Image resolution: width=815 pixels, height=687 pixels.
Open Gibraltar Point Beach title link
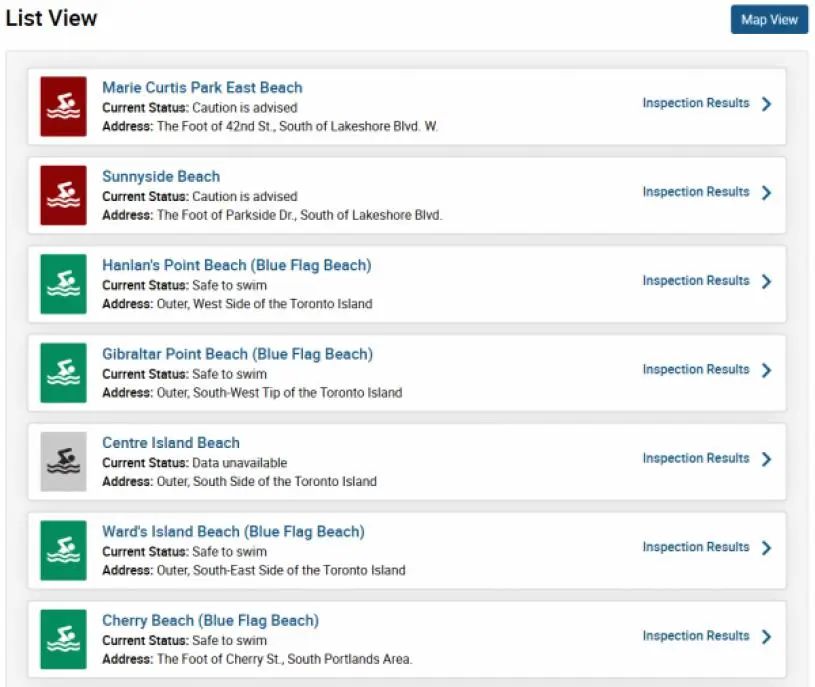[x=238, y=354]
